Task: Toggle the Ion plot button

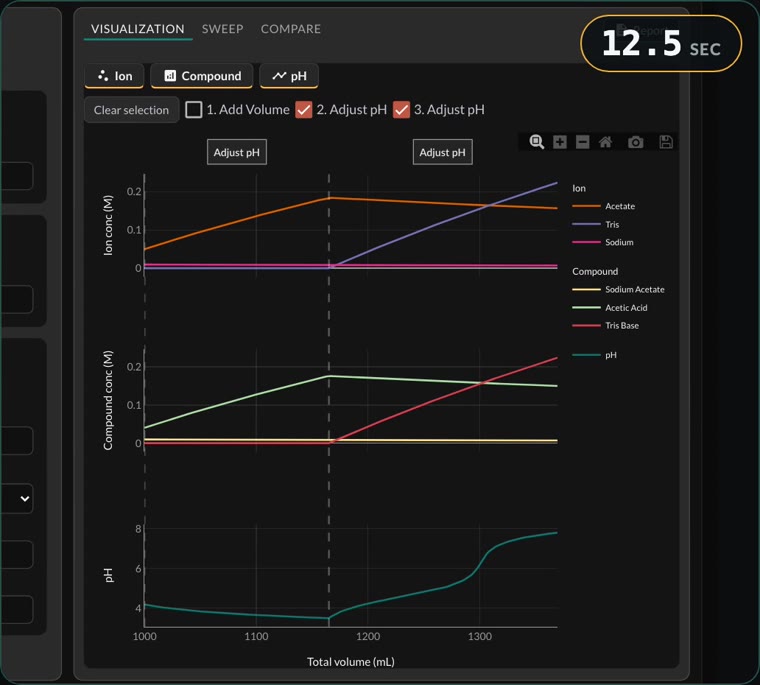Action: [114, 76]
